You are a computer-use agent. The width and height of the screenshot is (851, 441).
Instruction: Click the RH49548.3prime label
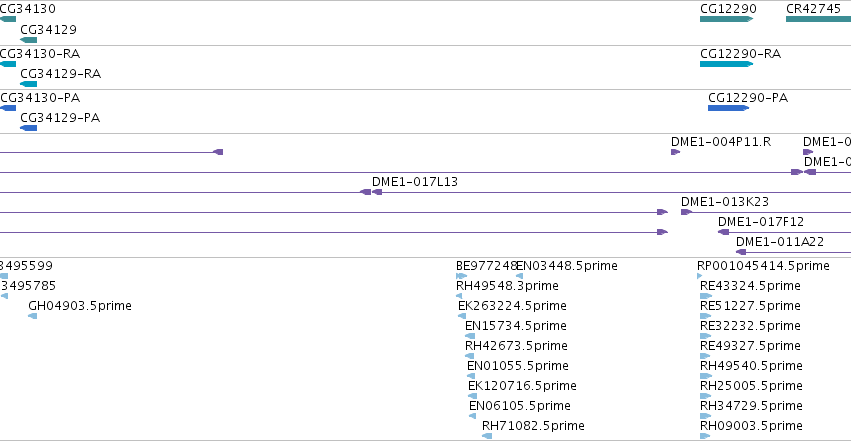click(x=507, y=286)
